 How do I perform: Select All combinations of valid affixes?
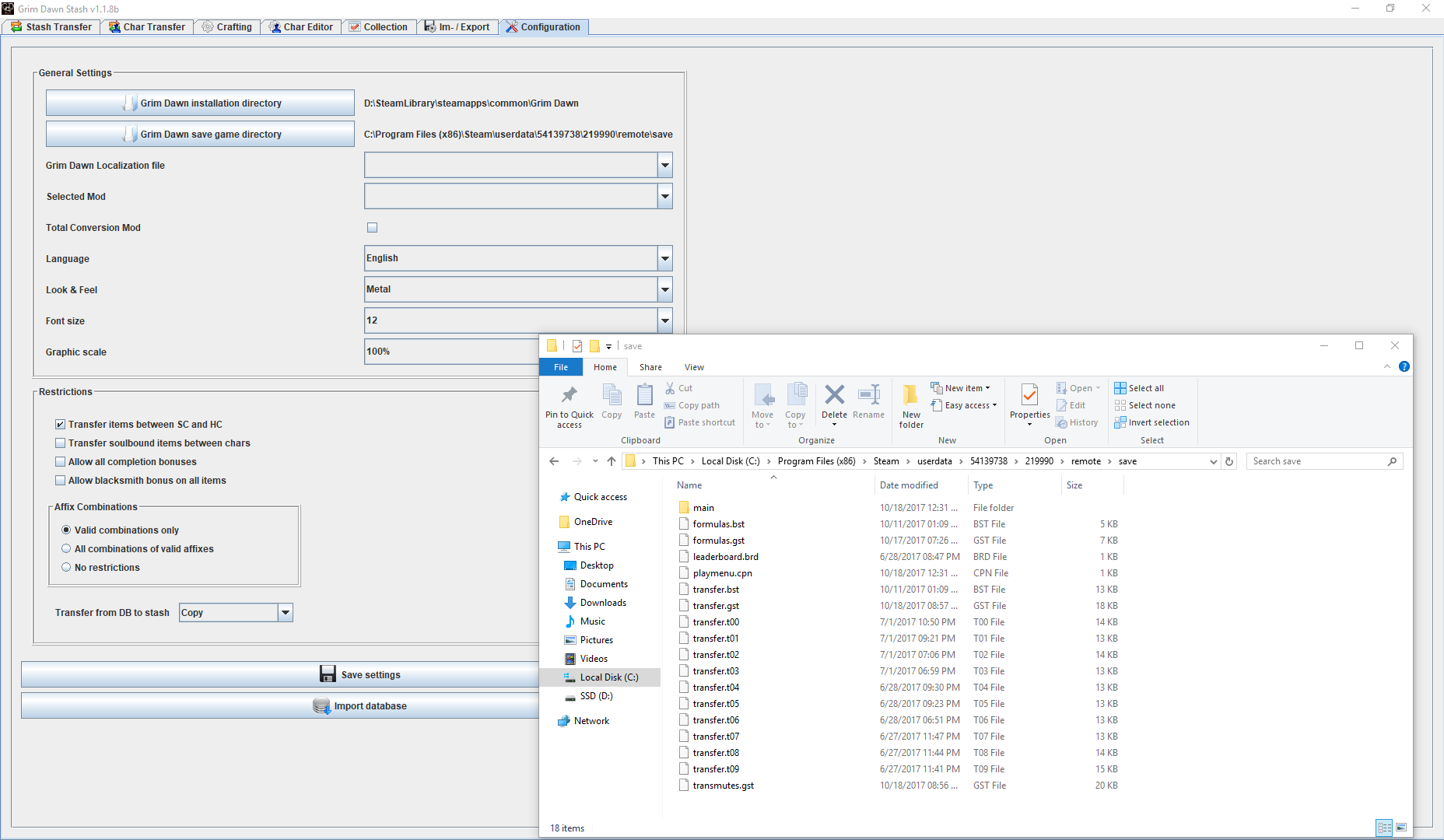(66, 548)
